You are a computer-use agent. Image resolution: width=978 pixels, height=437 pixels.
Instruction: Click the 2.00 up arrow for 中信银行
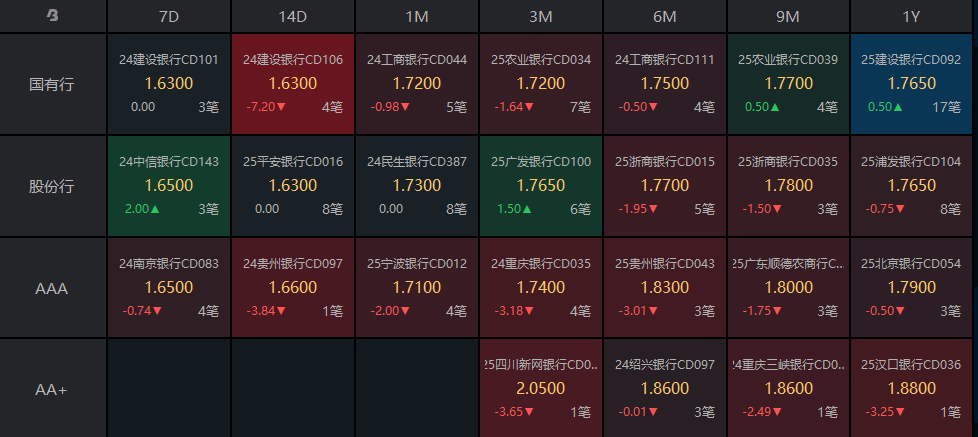click(x=143, y=209)
